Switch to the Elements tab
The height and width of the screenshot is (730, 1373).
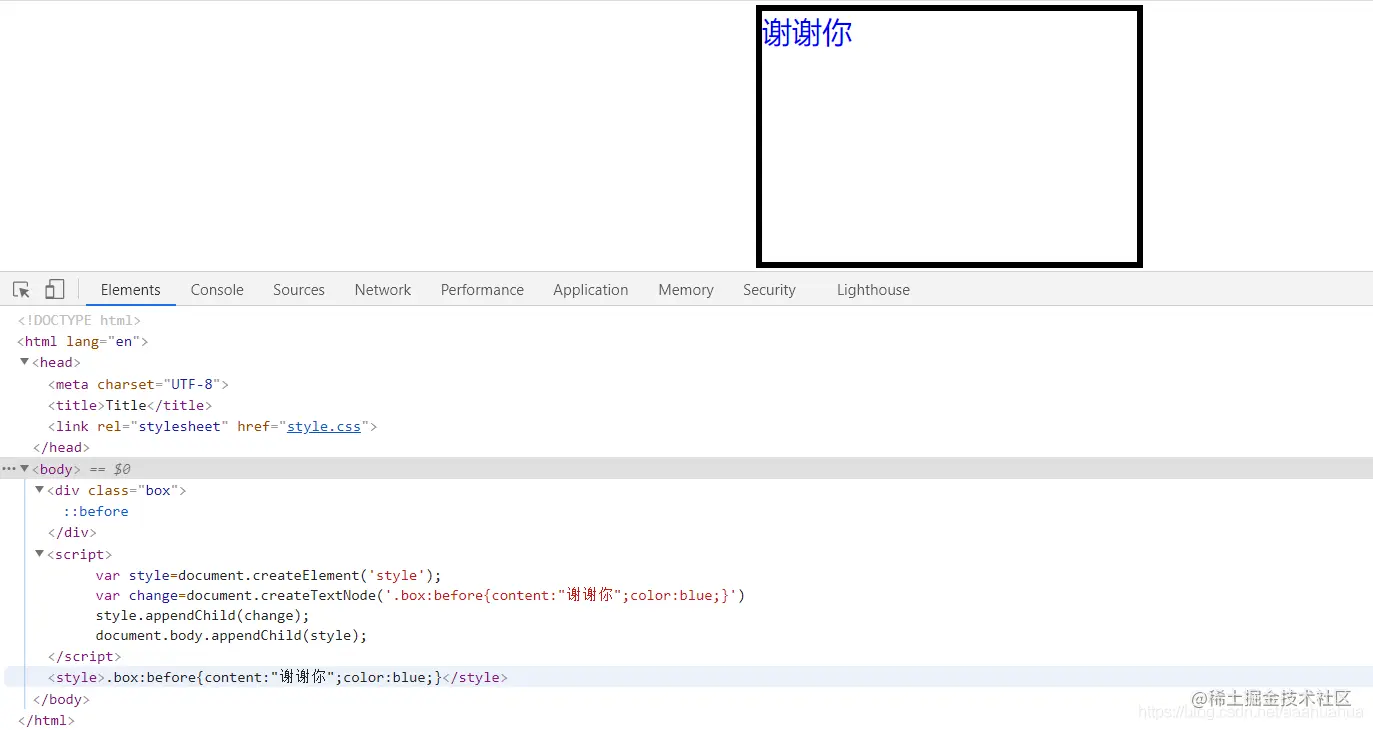point(130,290)
